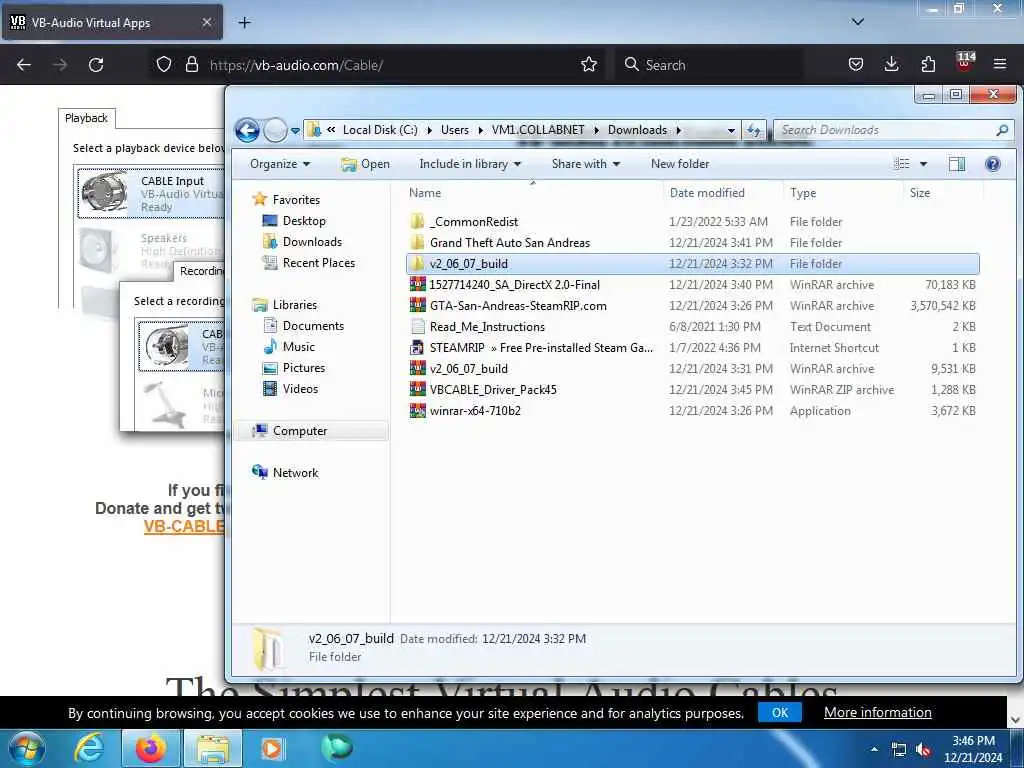Change your view icon in Explorer
The width and height of the screenshot is (1024, 768).
tap(901, 164)
